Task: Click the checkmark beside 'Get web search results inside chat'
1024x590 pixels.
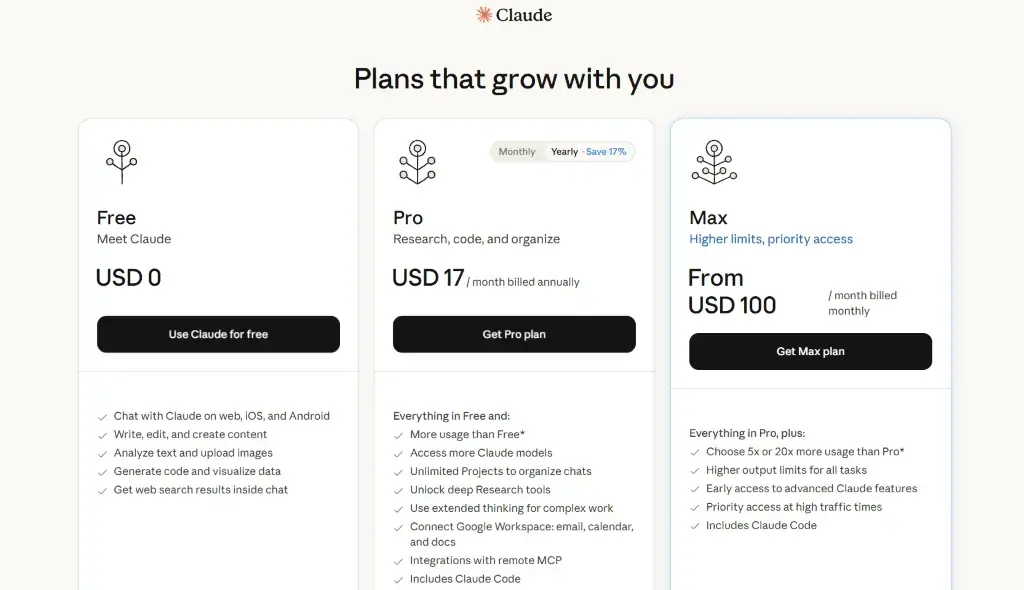Action: coord(101,489)
